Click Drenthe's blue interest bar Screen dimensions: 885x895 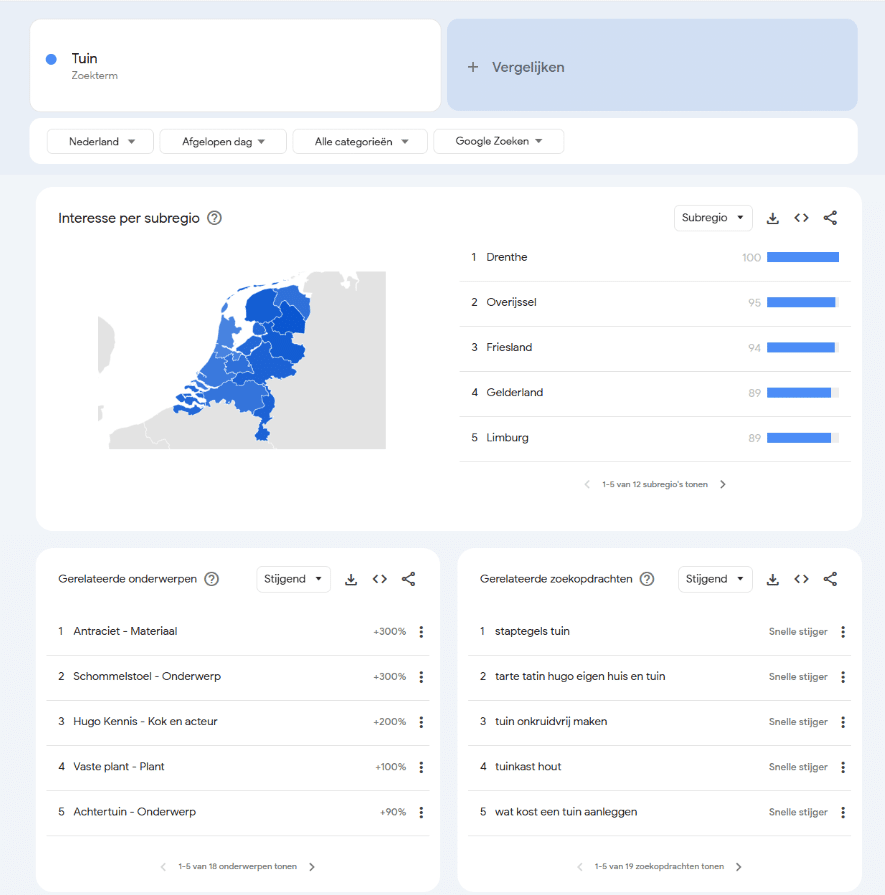click(x=803, y=257)
